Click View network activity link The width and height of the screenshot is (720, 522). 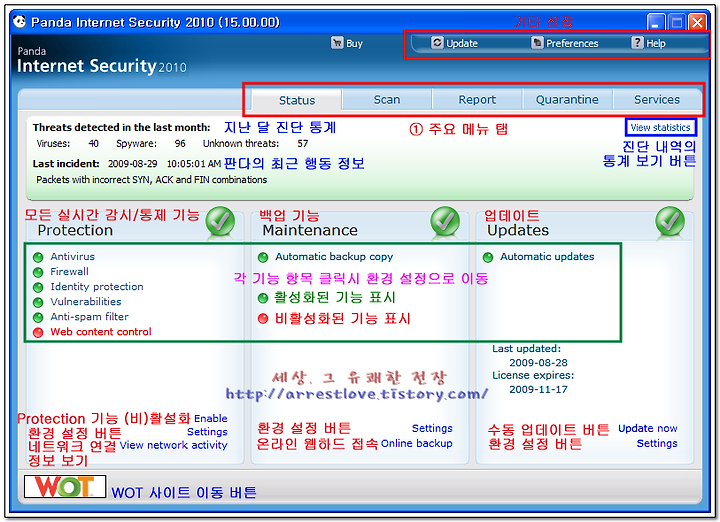[174, 445]
